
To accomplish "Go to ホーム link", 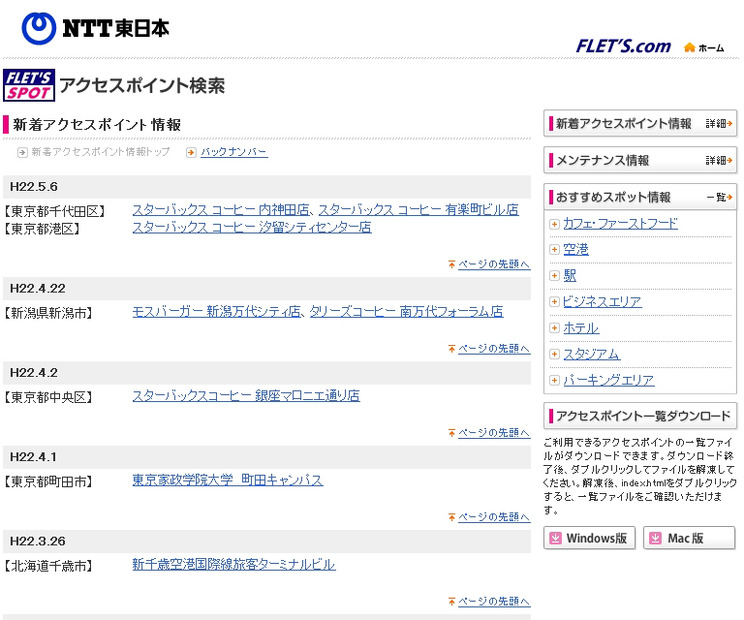I will [711, 48].
